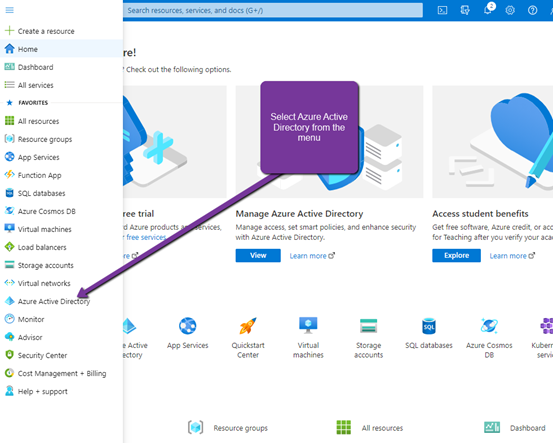
Task: Open Resource groups in the bottom navigate row
Action: (x=228, y=427)
